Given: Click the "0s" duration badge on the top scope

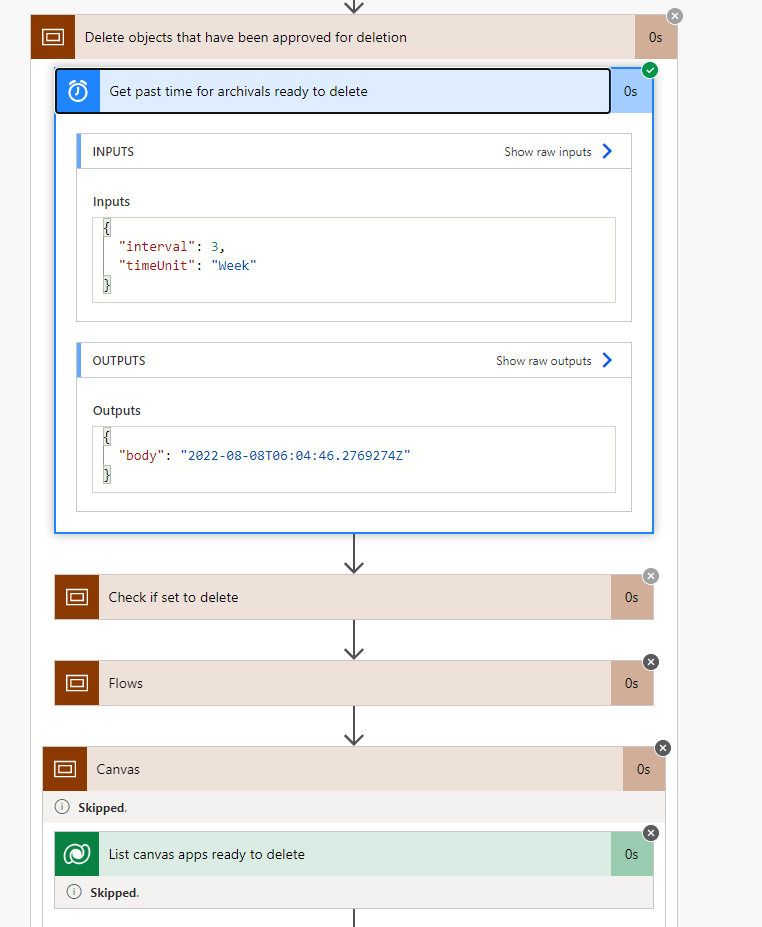Looking at the screenshot, I should point(657,36).
